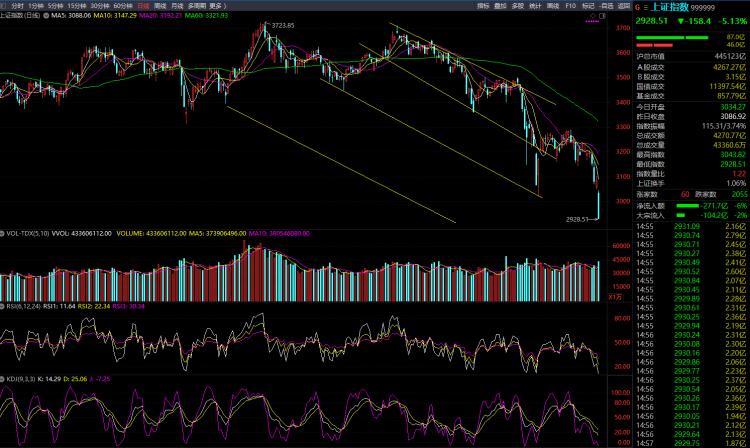Screen dimensions: 750x448
Task: Click the 返回 back button
Action: pos(624,6)
